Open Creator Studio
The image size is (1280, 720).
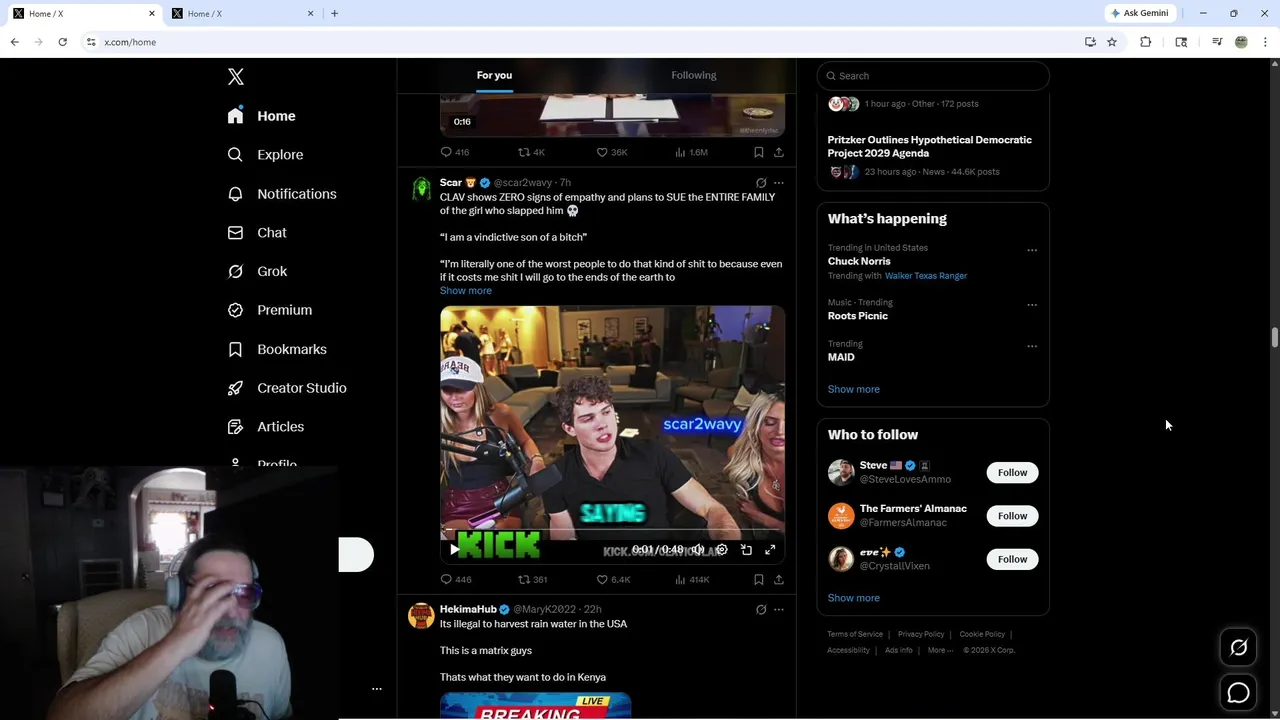coord(287,388)
